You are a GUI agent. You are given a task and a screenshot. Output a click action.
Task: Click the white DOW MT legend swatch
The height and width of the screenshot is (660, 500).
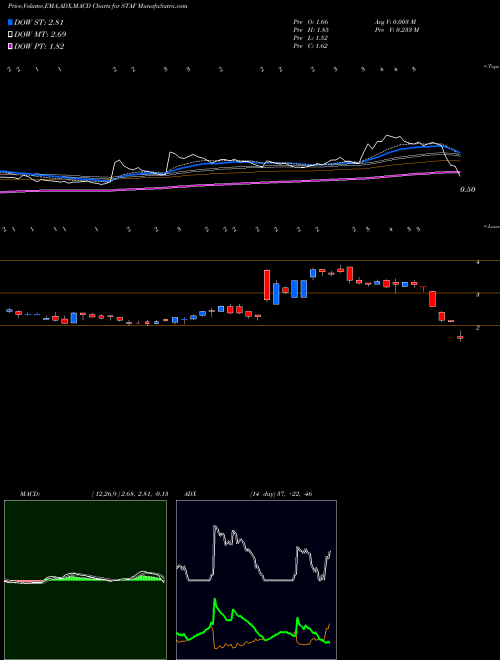[x=10, y=34]
